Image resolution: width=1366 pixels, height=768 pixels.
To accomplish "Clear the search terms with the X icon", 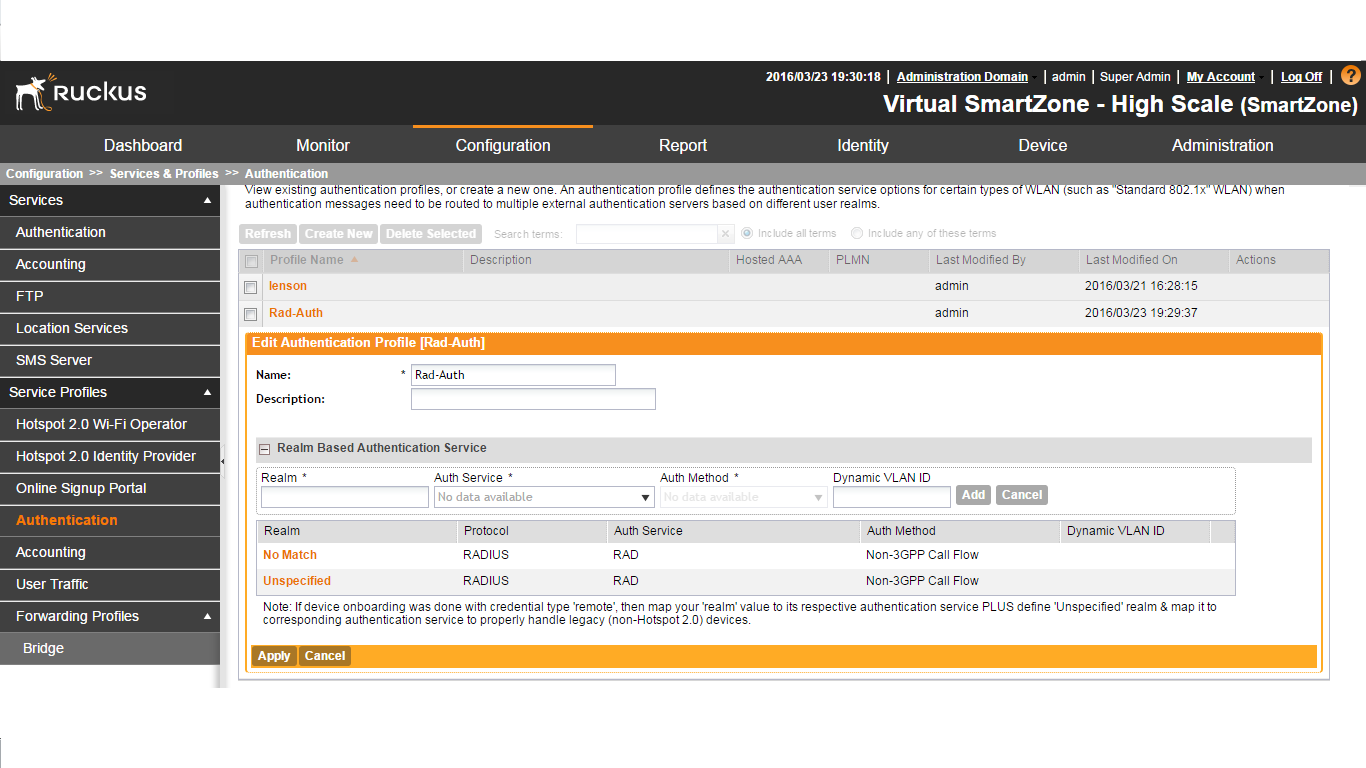I will point(726,234).
